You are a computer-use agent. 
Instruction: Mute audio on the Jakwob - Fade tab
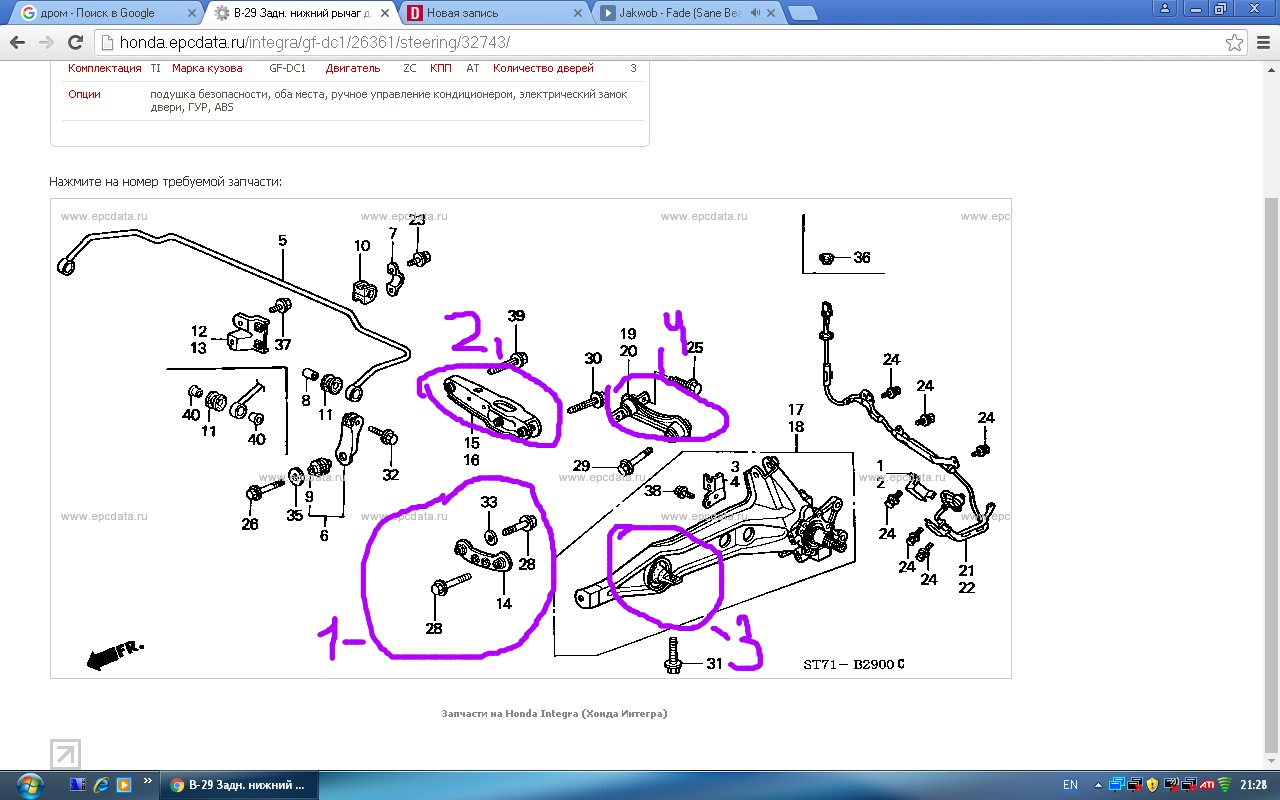pyautogui.click(x=756, y=13)
